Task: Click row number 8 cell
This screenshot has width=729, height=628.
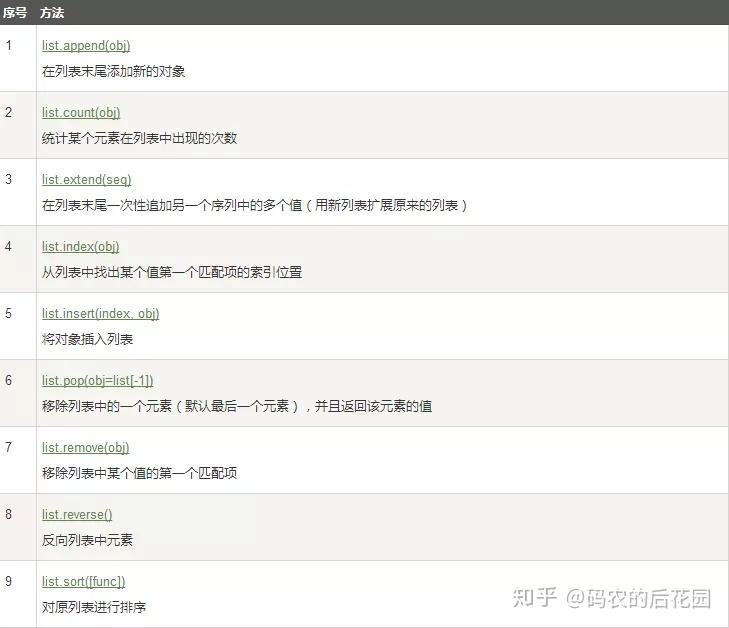Action: [18, 527]
